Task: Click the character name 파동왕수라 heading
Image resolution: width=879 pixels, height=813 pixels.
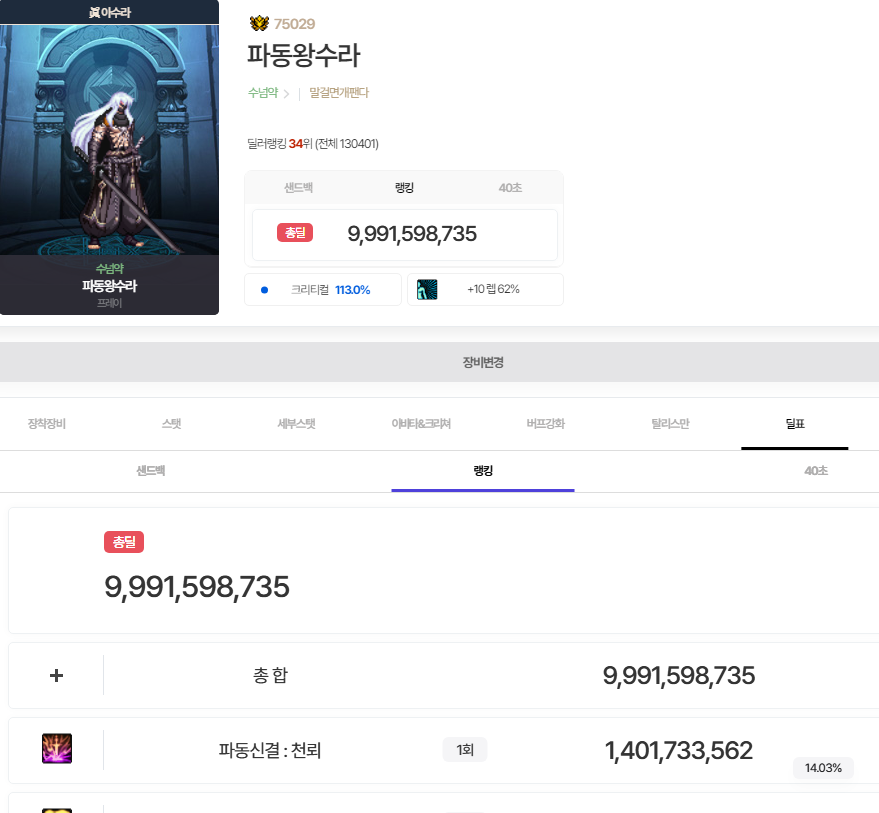Action: 303,56
